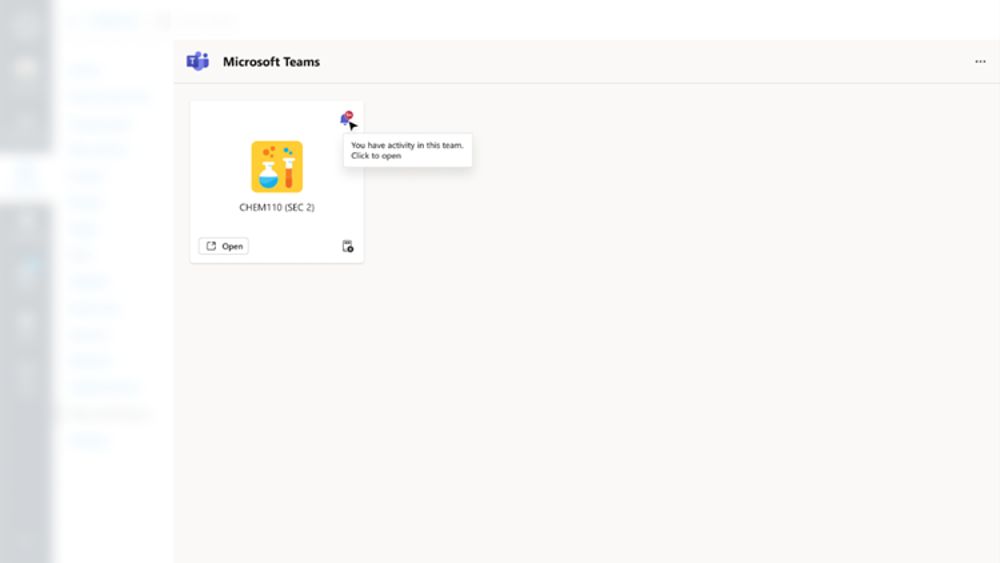
Task: Click the currently selected dark course navigation item
Action: coord(108,413)
